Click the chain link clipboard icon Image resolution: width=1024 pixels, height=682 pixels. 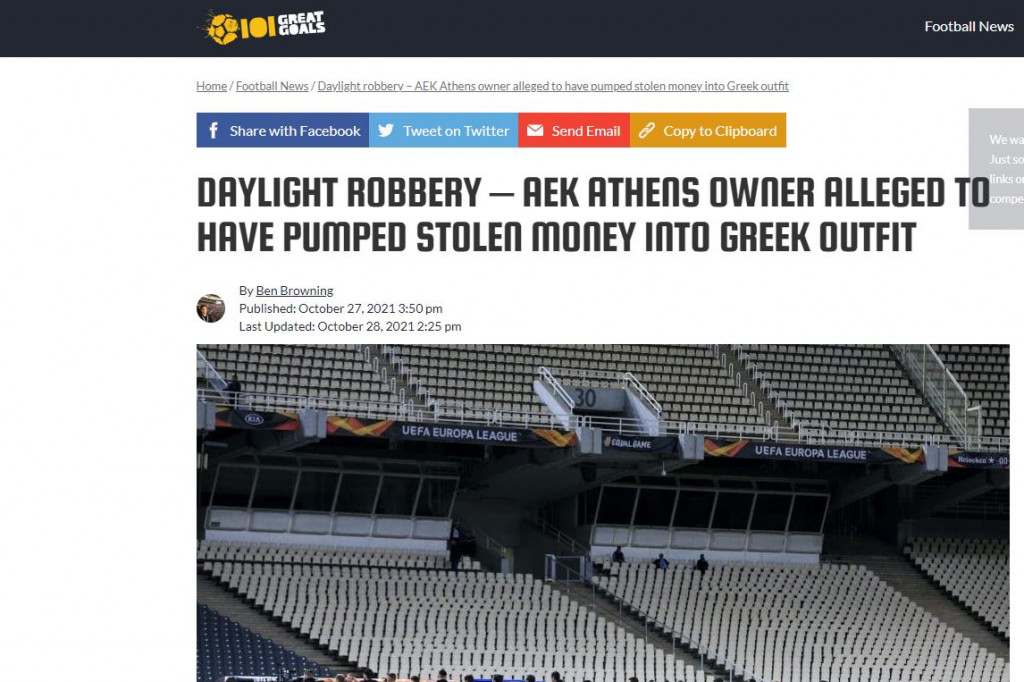tap(647, 131)
